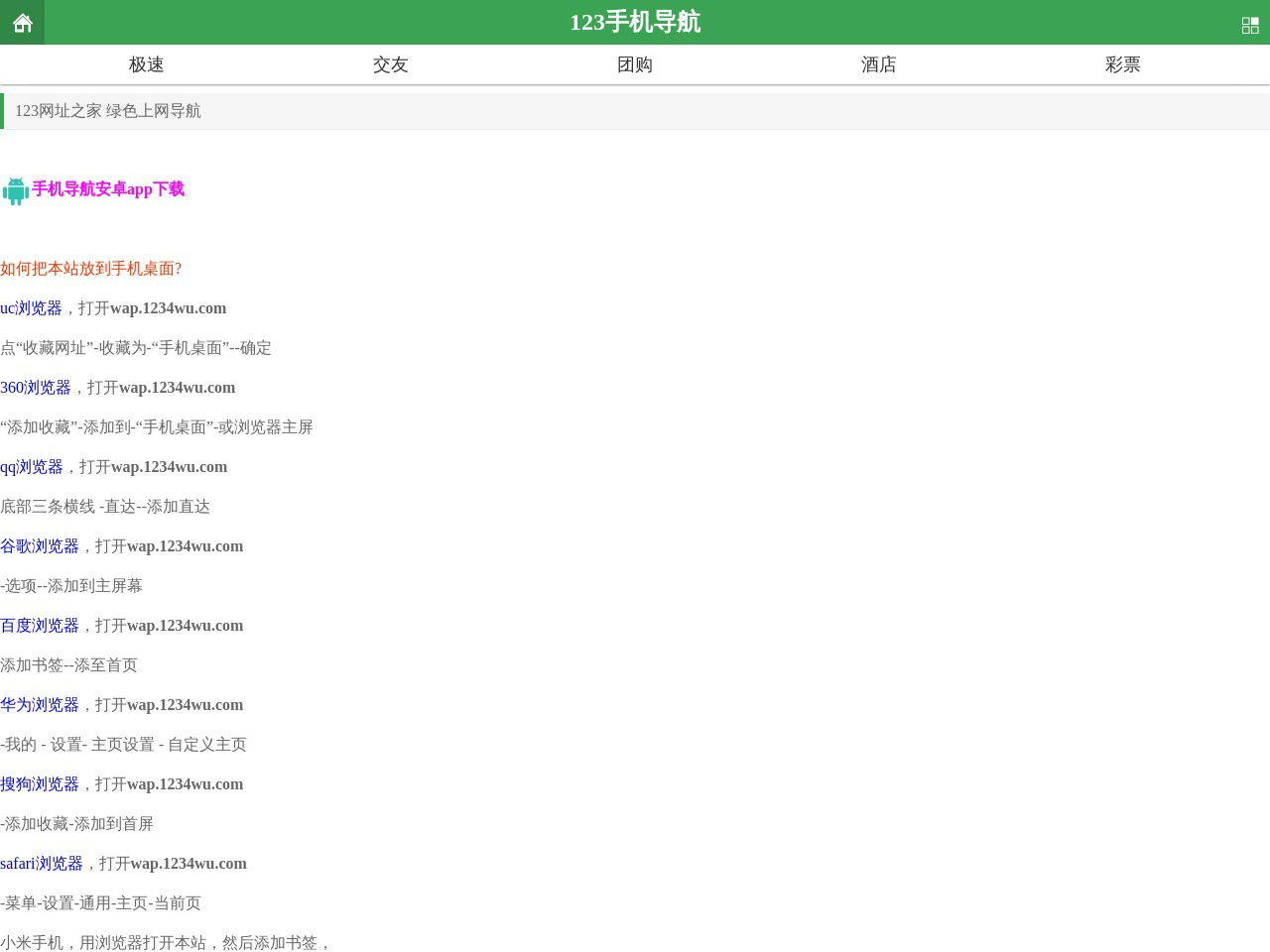Go to the 彩票 tab
This screenshot has height=952, width=1270.
1123,64
